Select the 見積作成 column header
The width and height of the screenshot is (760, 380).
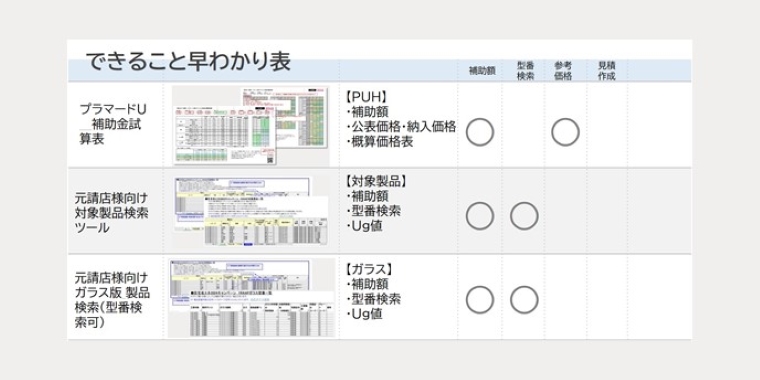tap(606, 71)
